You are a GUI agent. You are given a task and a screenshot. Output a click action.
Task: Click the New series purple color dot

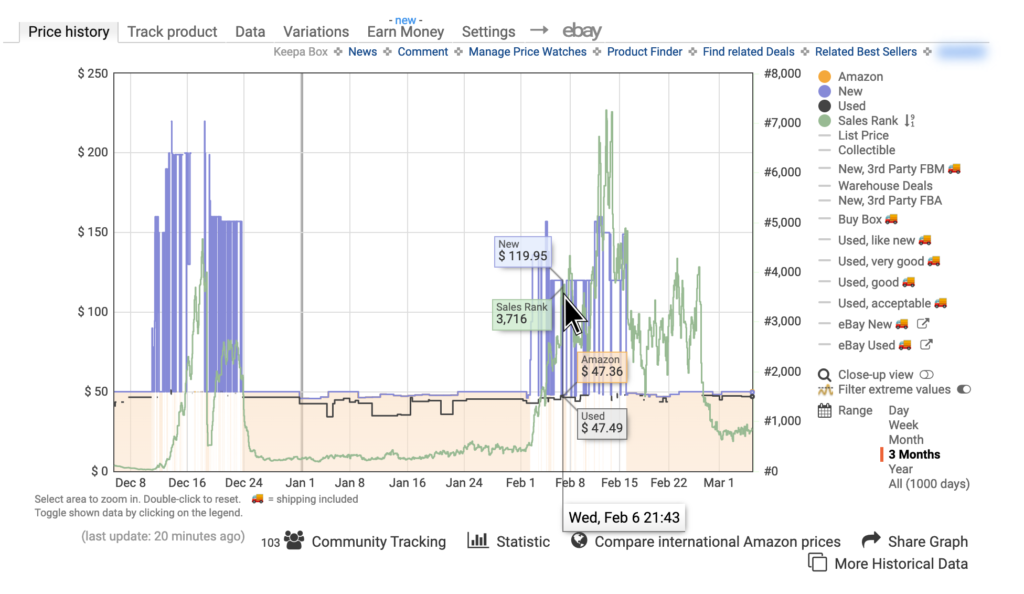(x=823, y=91)
